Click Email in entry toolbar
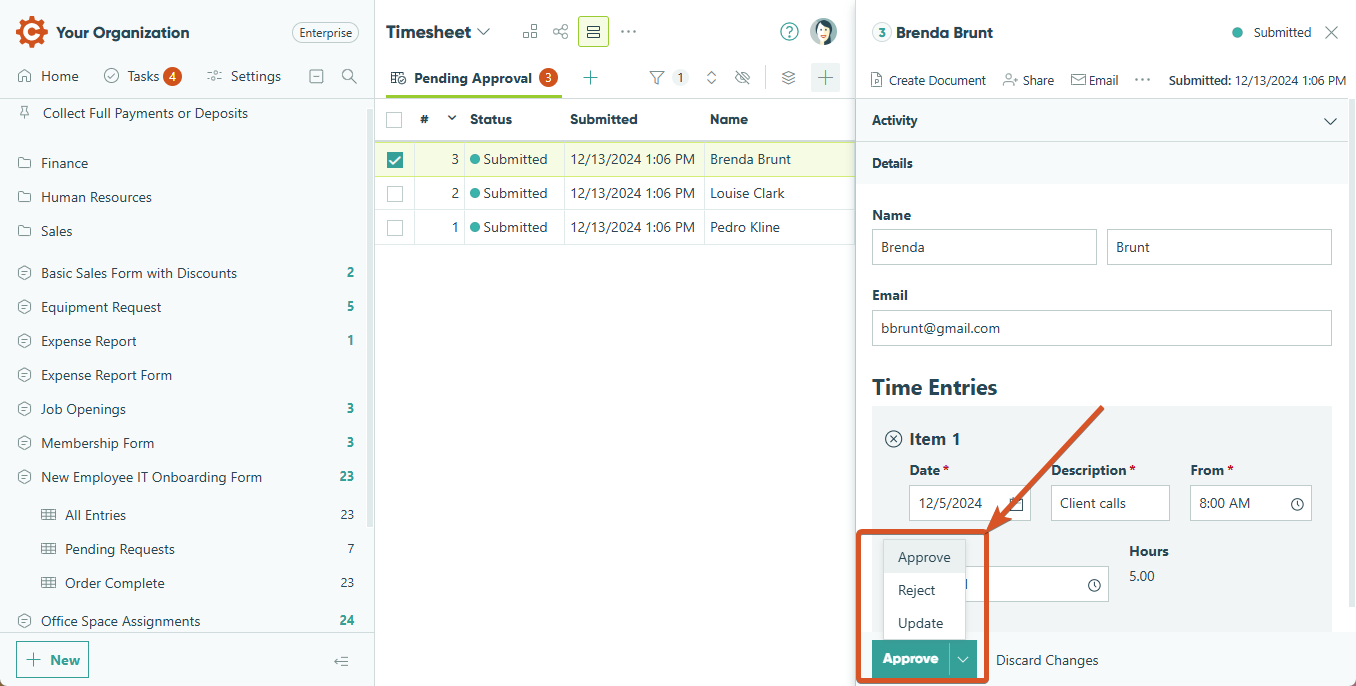Screen dimensions: 1356x686 [x=1094, y=80]
